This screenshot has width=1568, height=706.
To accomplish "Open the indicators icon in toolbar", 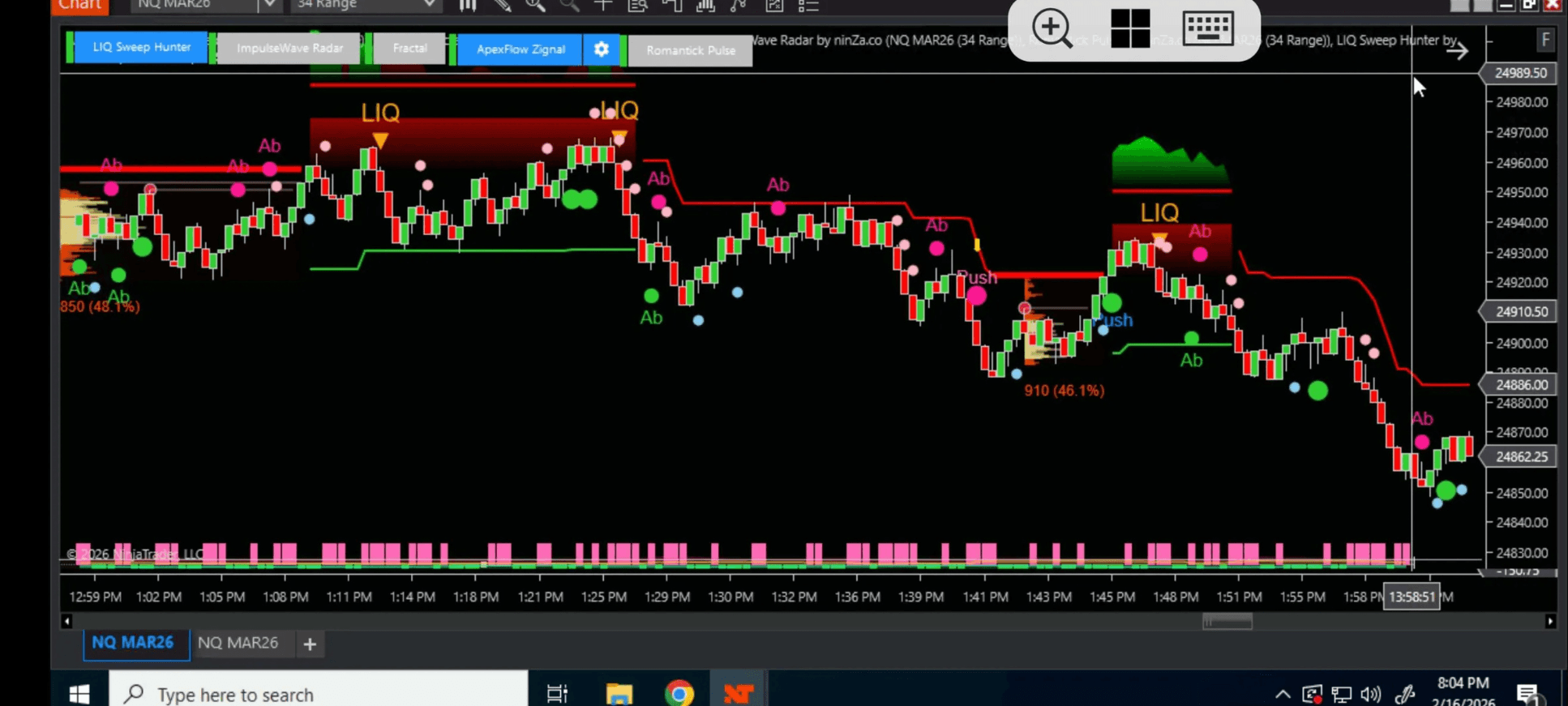I will coord(706,6).
